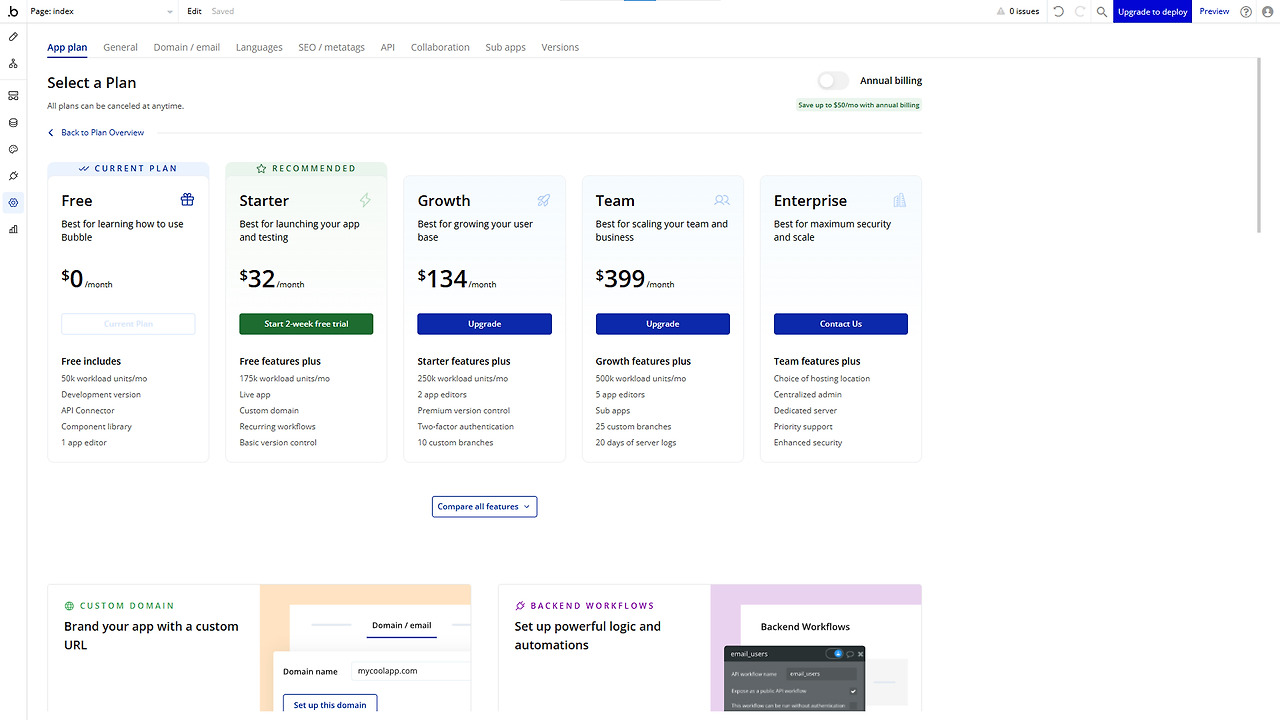The image size is (1280, 720).
Task: Click the storefront-shaped icon in the left sidebar
Action: coord(13,96)
